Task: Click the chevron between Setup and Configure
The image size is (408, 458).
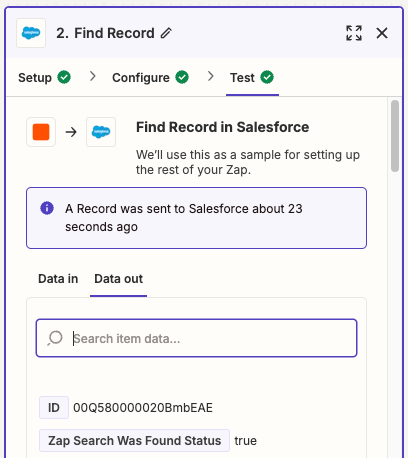Action: [93, 76]
